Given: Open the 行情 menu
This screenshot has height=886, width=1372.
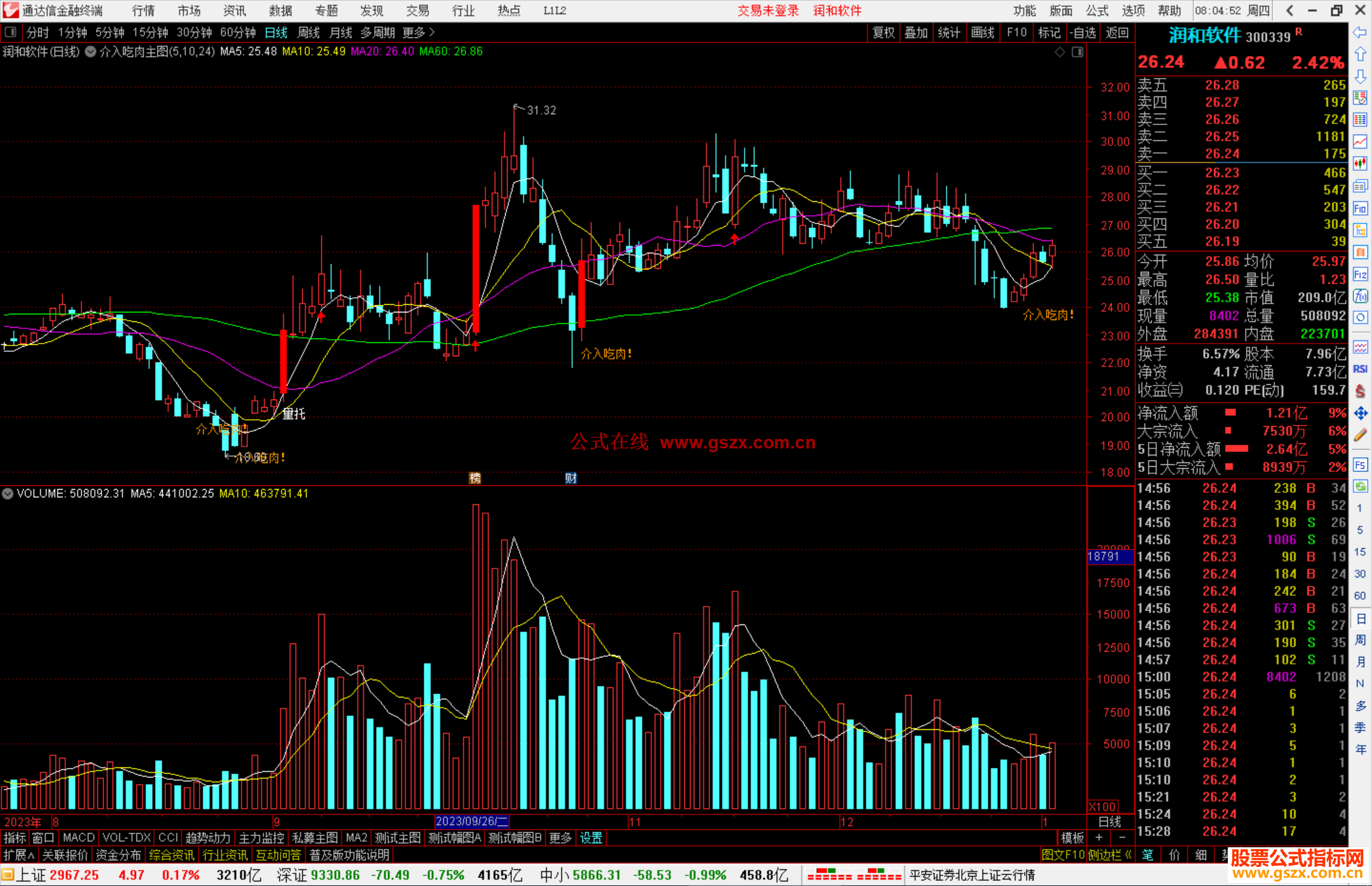Looking at the screenshot, I should (144, 11).
